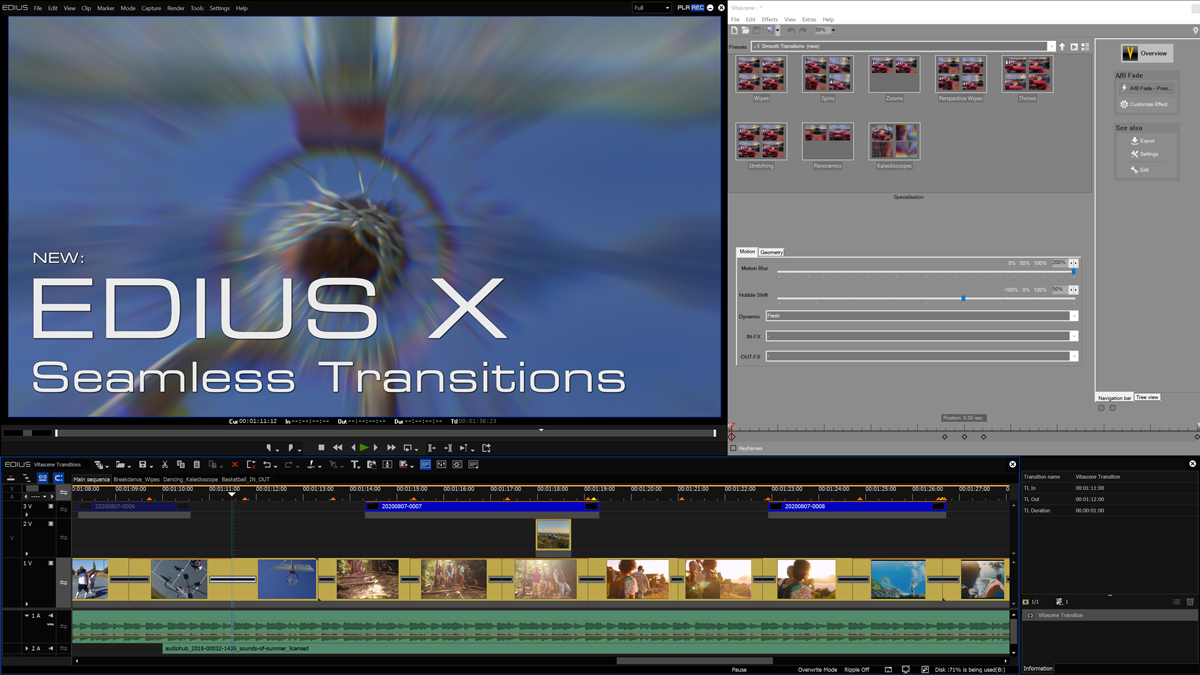Expand the 1 A audio track
Viewport: 1200px width, 675px height.
click(27, 616)
